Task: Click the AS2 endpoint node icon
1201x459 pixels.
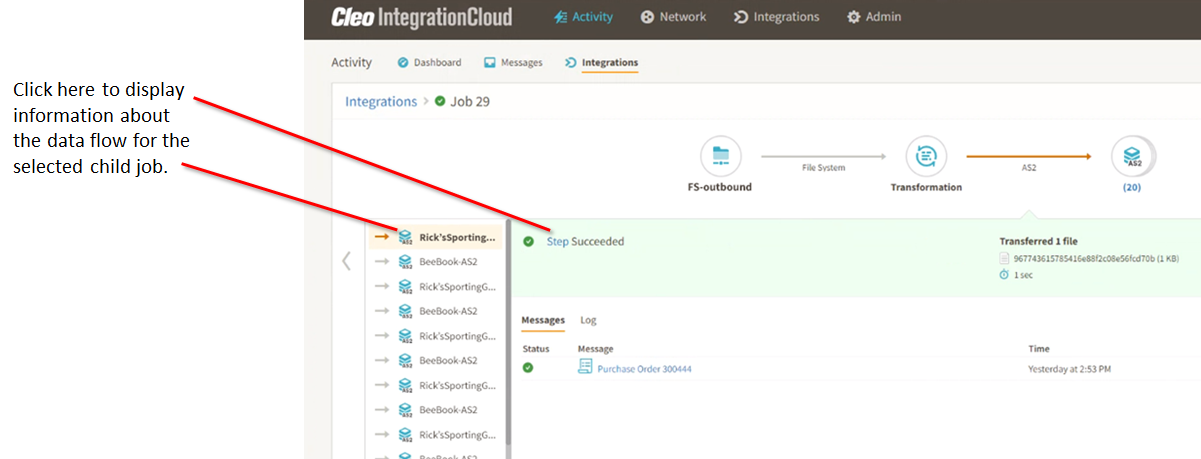Action: click(1132, 156)
